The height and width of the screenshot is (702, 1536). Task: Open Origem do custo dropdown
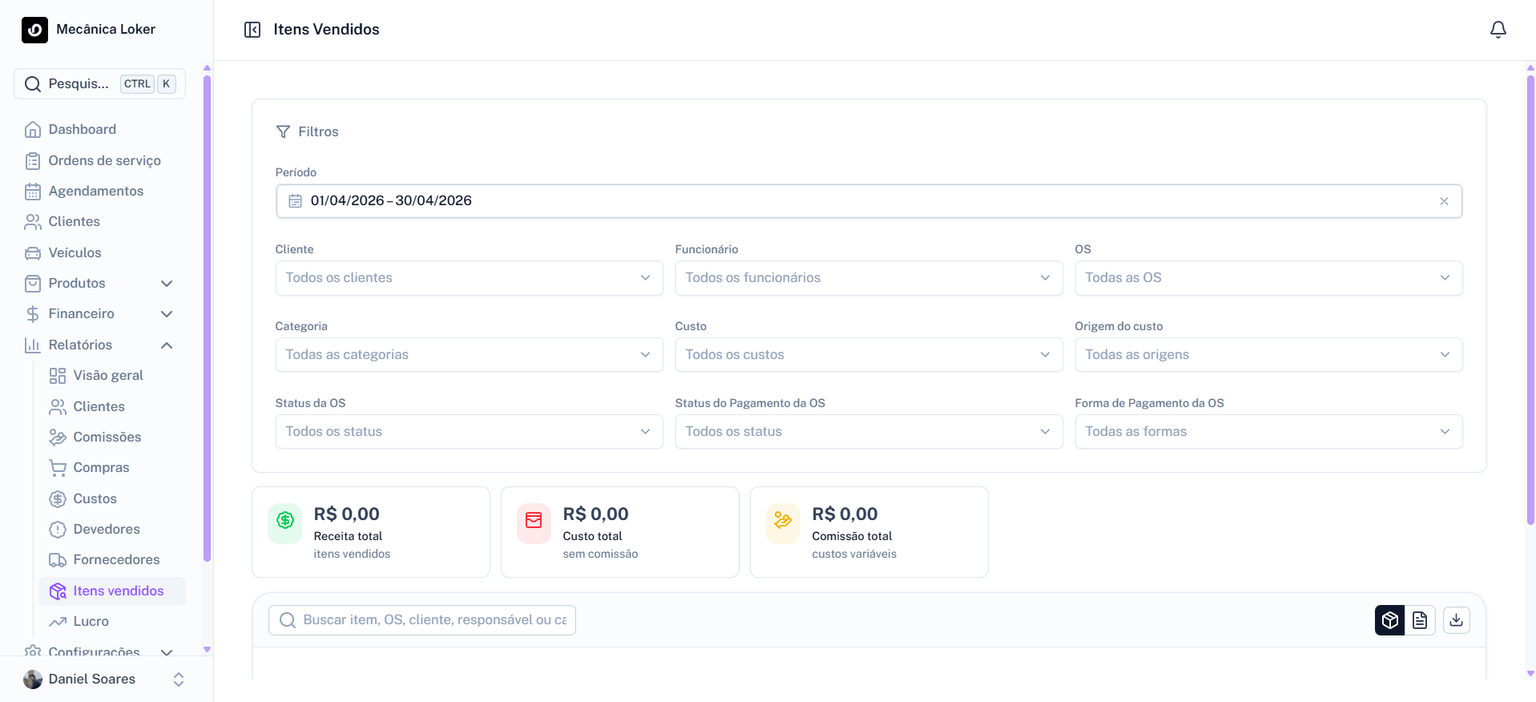click(1269, 355)
